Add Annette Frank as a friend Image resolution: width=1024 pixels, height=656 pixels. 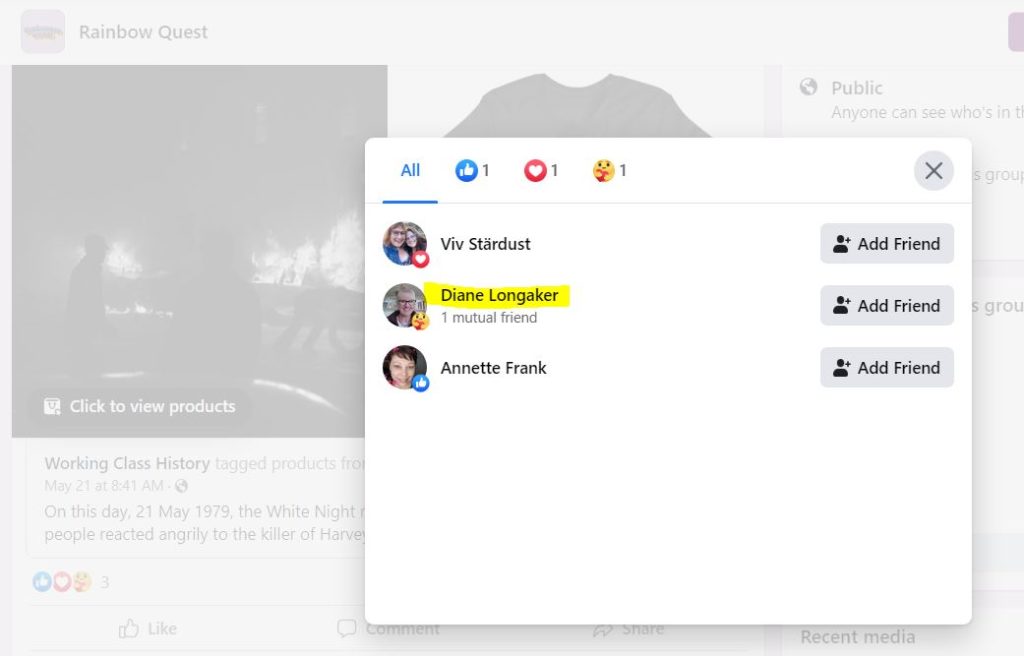pos(887,368)
